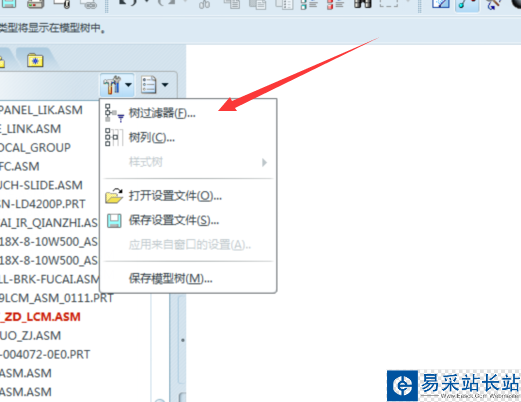Select UCH-SLIDE.ASM in the model tree
521x402 pixels.
[41, 185]
